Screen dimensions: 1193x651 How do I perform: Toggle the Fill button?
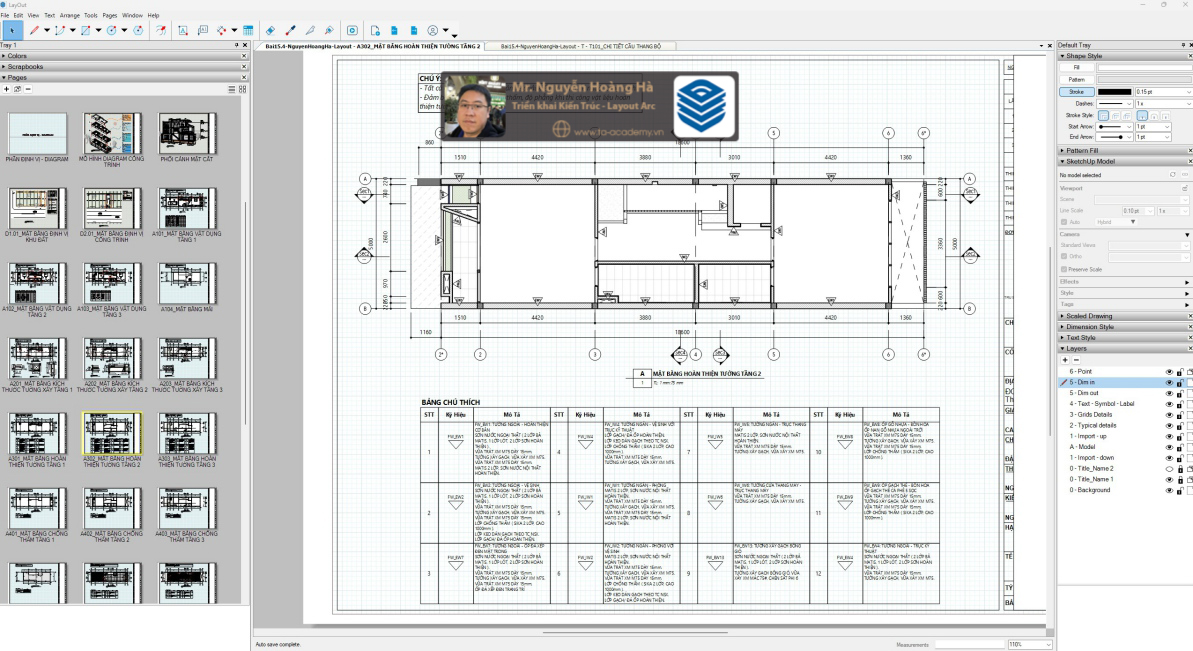tap(1076, 68)
